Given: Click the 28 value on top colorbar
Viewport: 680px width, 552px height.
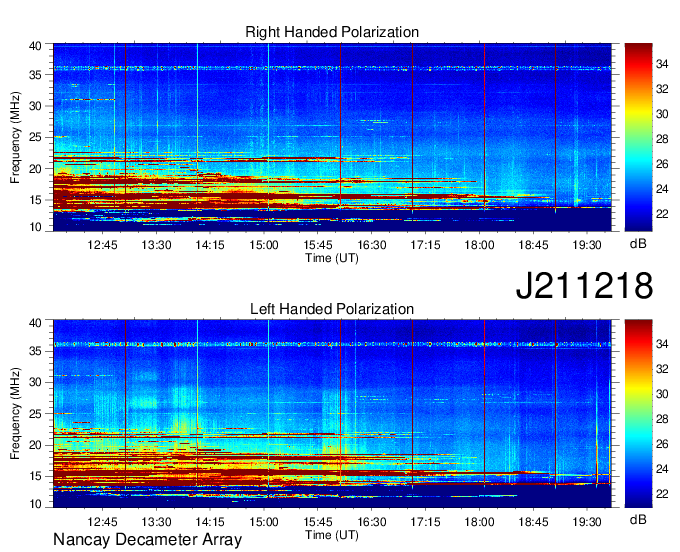Looking at the screenshot, I should (662, 139).
